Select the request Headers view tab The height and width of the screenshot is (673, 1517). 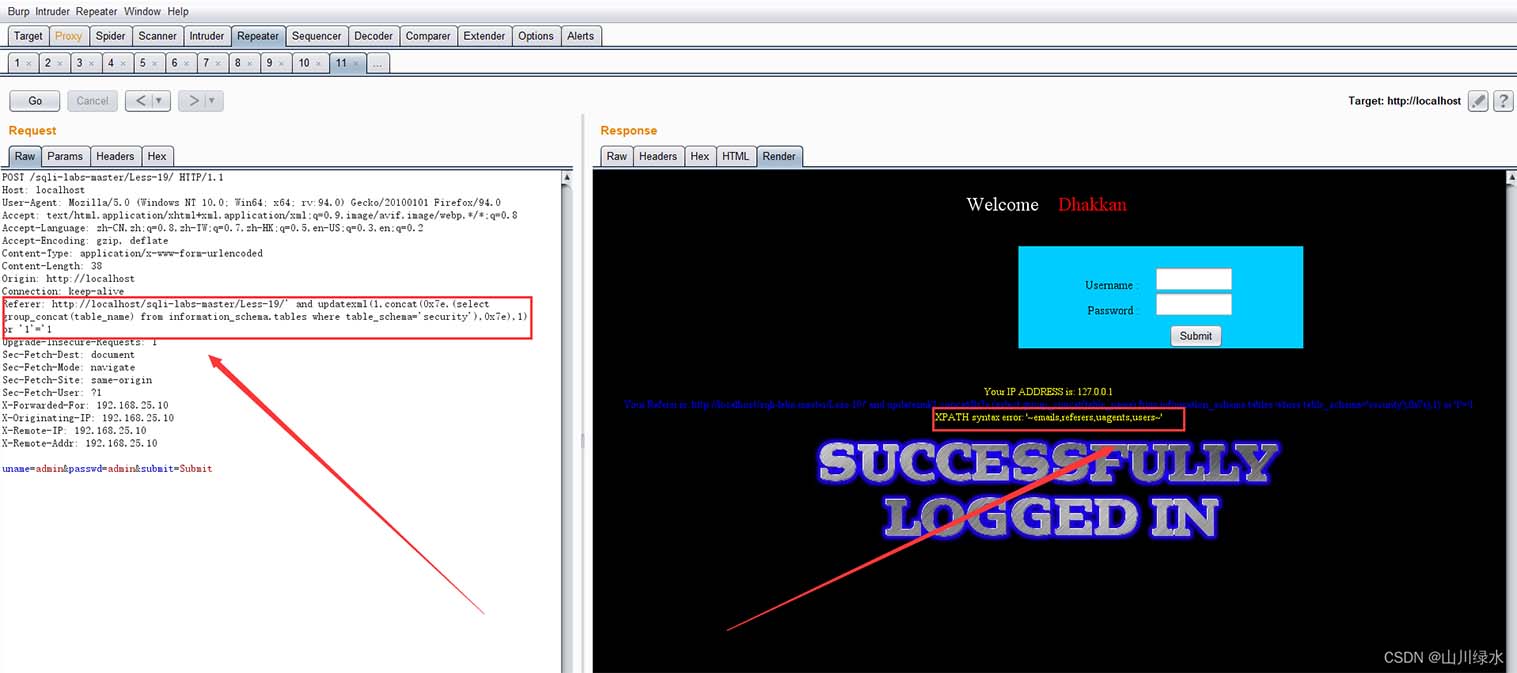coord(115,156)
